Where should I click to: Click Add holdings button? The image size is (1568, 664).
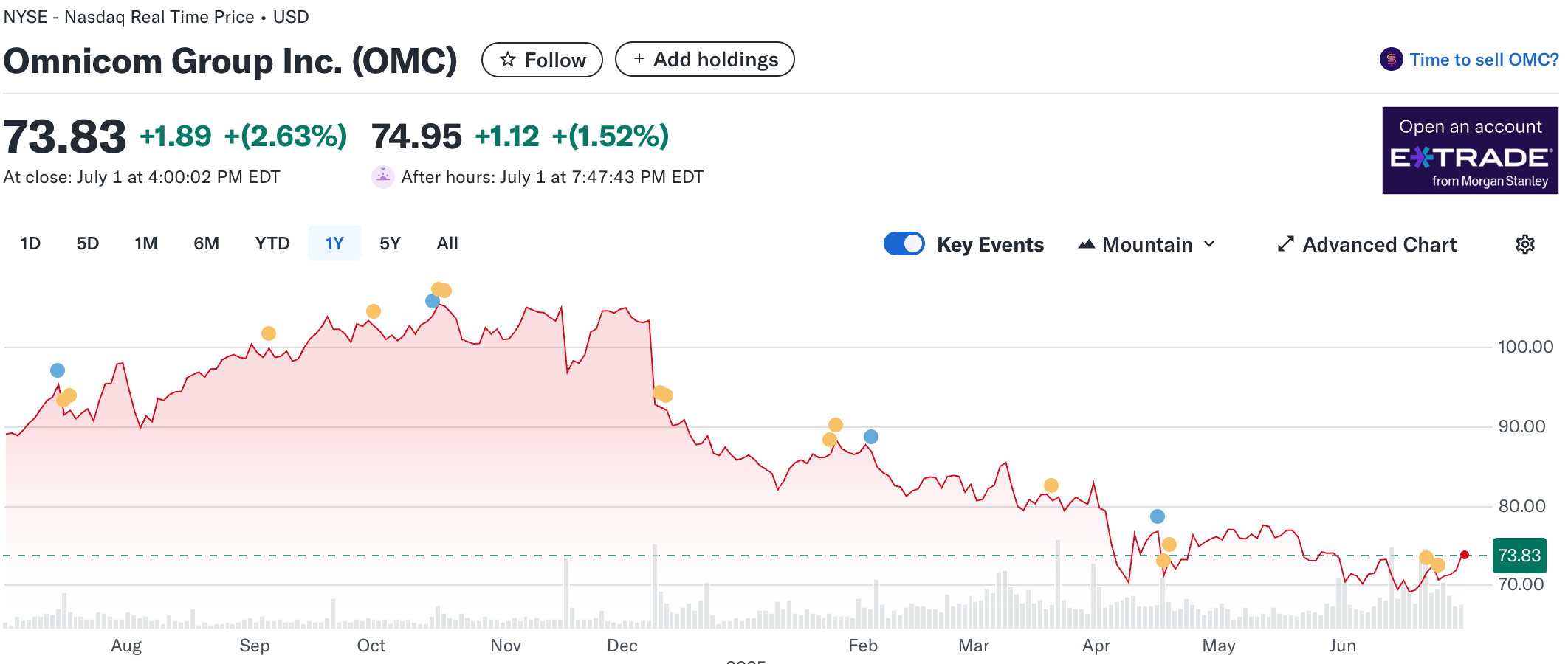click(705, 59)
